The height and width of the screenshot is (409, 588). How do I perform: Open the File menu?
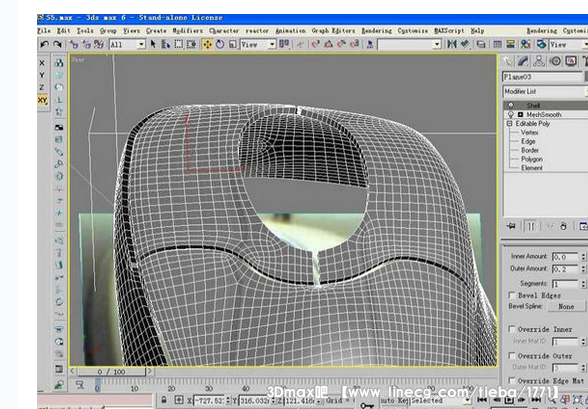click(44, 31)
